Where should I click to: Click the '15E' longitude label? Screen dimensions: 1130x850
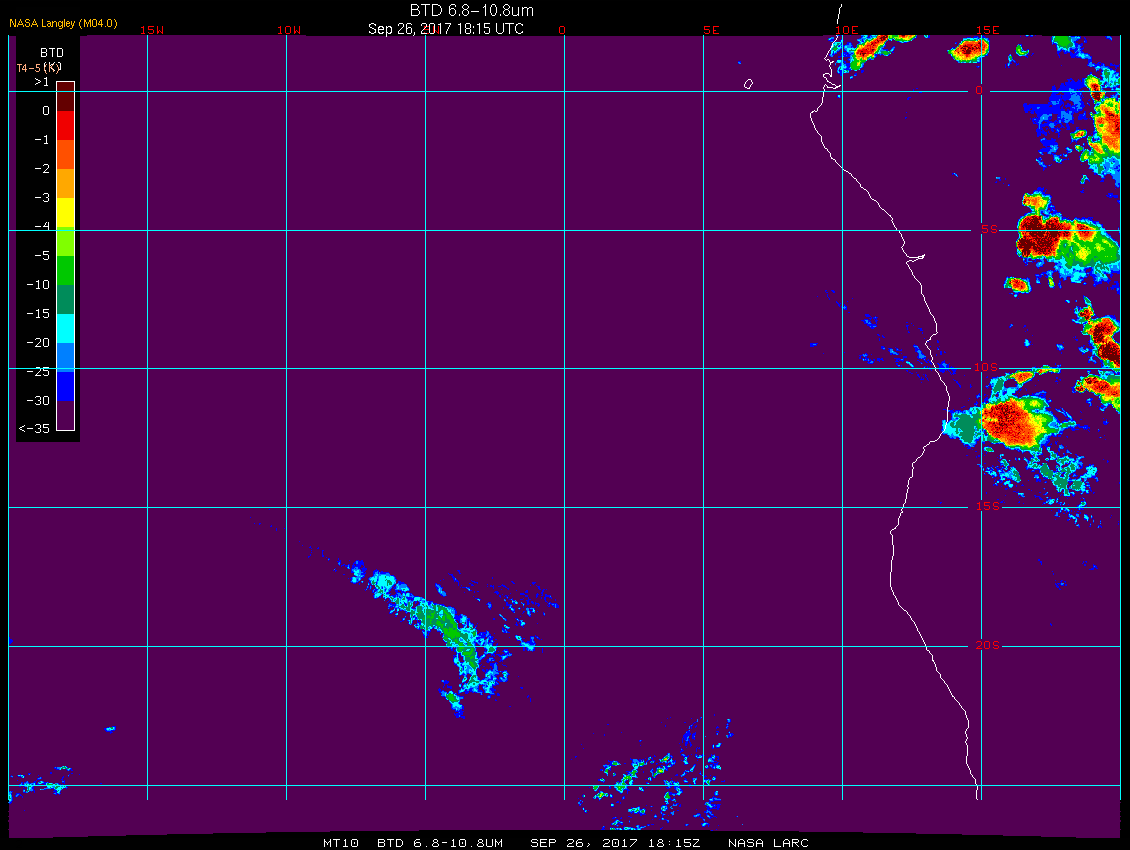(x=987, y=30)
